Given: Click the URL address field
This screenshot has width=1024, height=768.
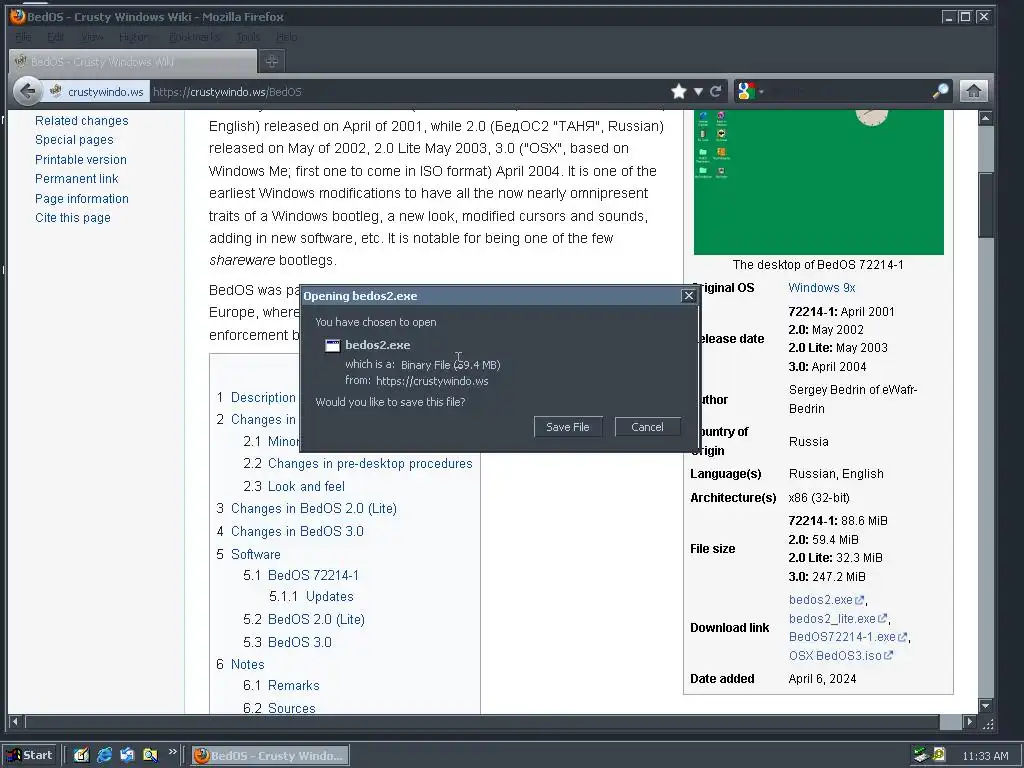Looking at the screenshot, I should pyautogui.click(x=408, y=91).
